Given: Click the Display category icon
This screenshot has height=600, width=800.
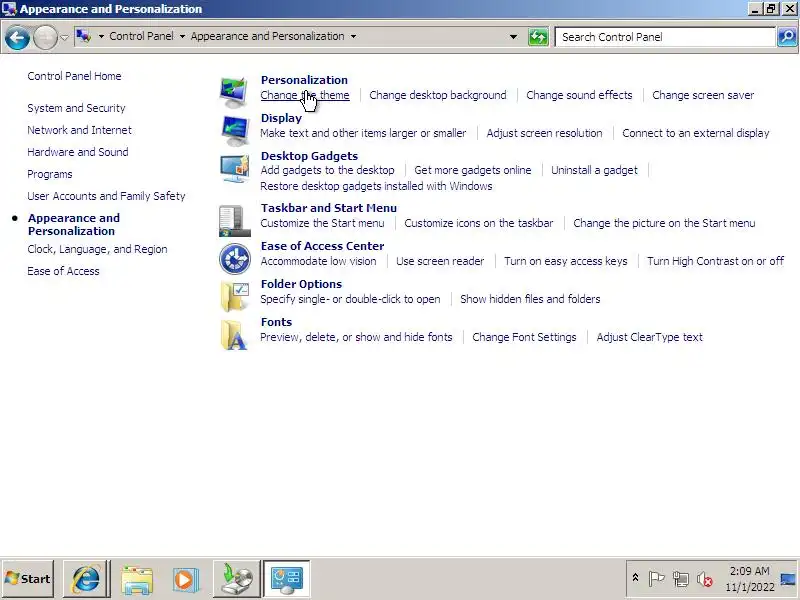Looking at the screenshot, I should (x=235, y=130).
